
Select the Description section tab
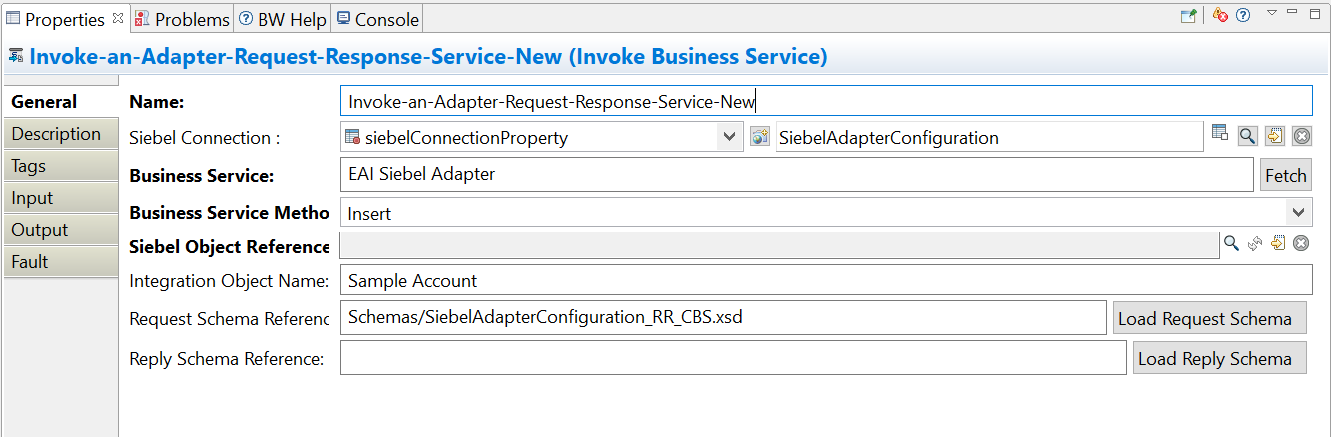[60, 134]
